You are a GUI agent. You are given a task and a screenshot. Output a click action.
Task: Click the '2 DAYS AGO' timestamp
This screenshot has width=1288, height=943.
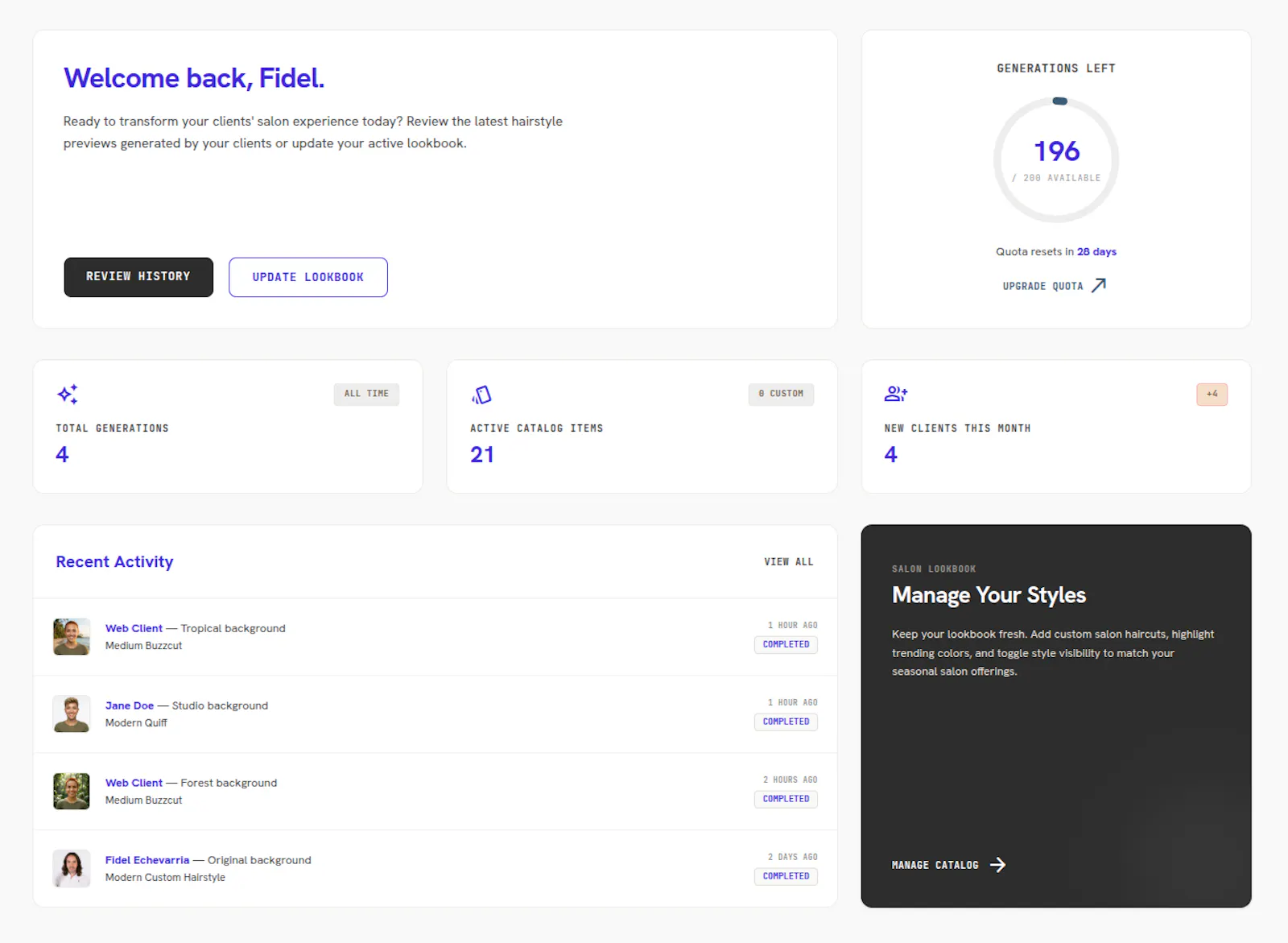tap(792, 857)
